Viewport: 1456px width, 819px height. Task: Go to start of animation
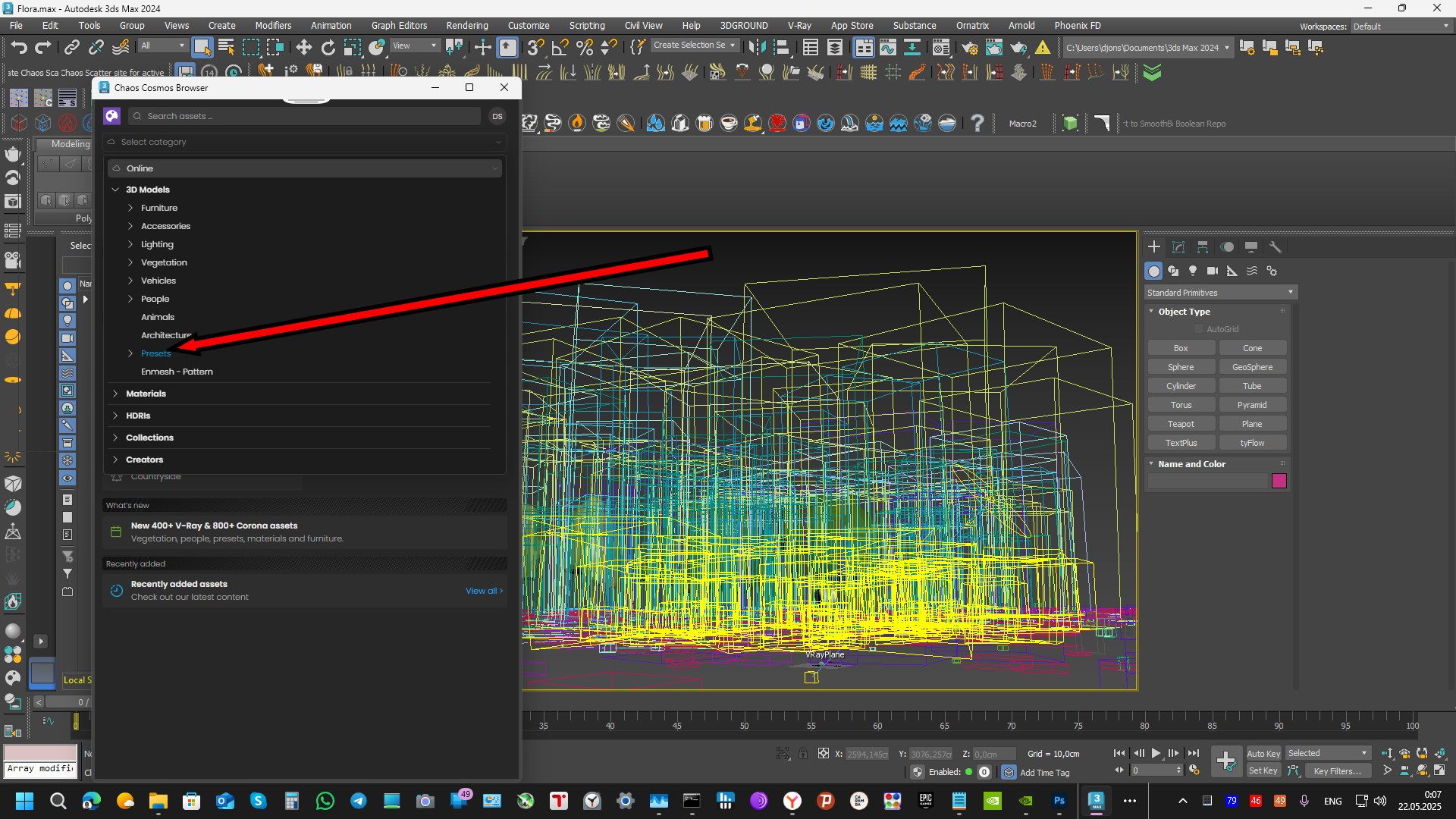[1119, 753]
